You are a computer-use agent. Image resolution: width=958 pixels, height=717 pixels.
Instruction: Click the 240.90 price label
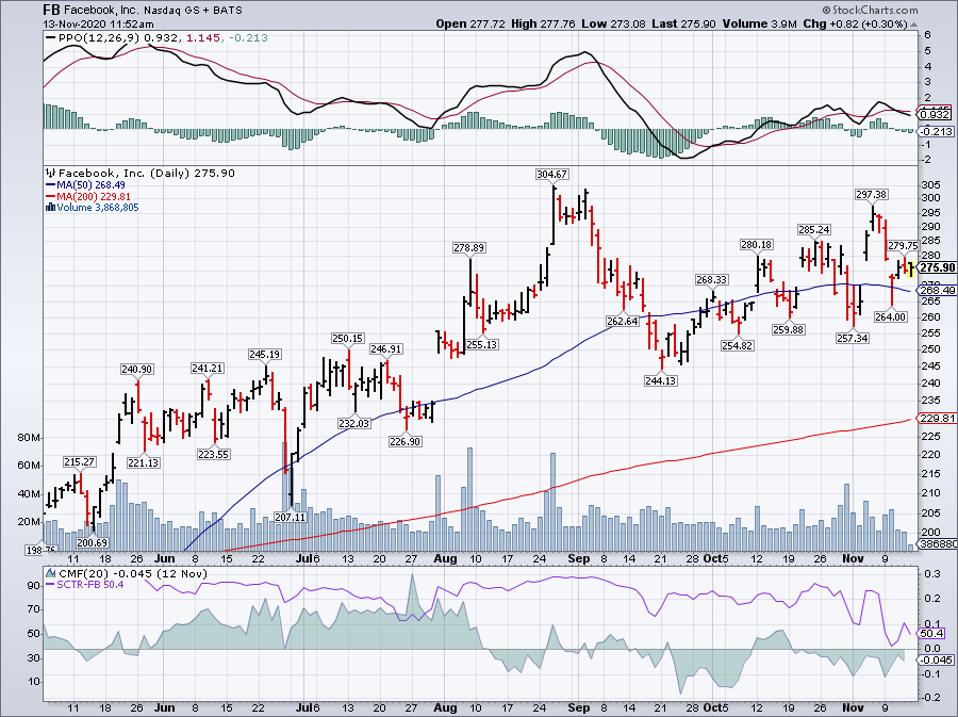point(137,369)
